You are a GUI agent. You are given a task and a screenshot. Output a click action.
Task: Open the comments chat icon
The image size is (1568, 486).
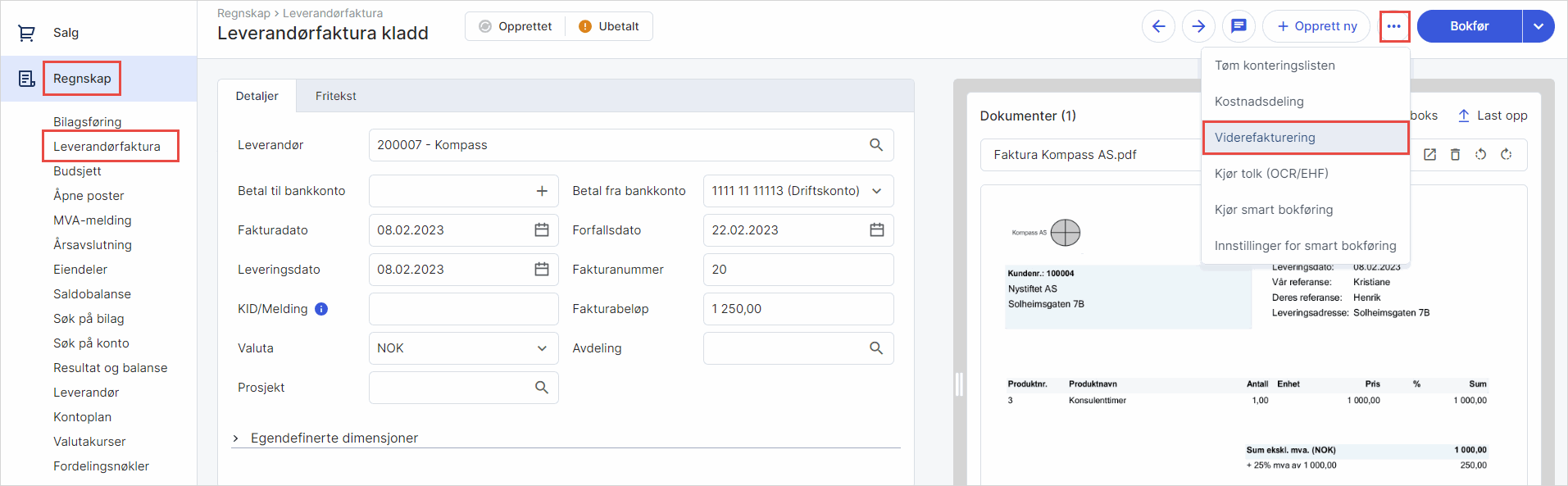point(1238,26)
